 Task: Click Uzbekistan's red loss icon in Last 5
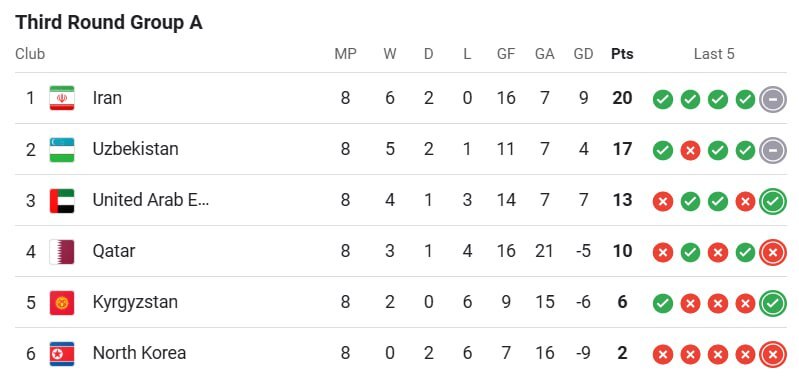click(x=690, y=151)
